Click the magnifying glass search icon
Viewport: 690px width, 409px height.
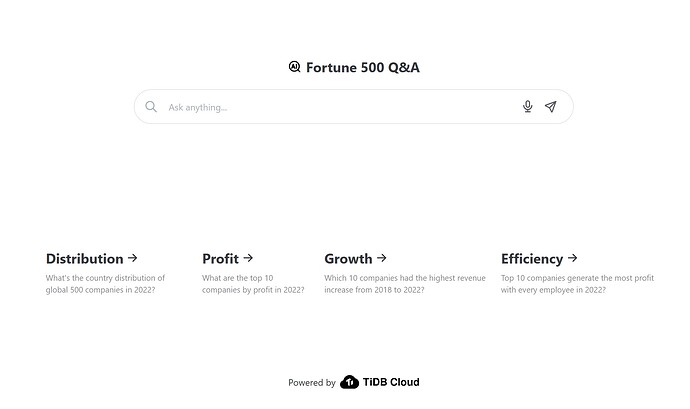point(151,107)
